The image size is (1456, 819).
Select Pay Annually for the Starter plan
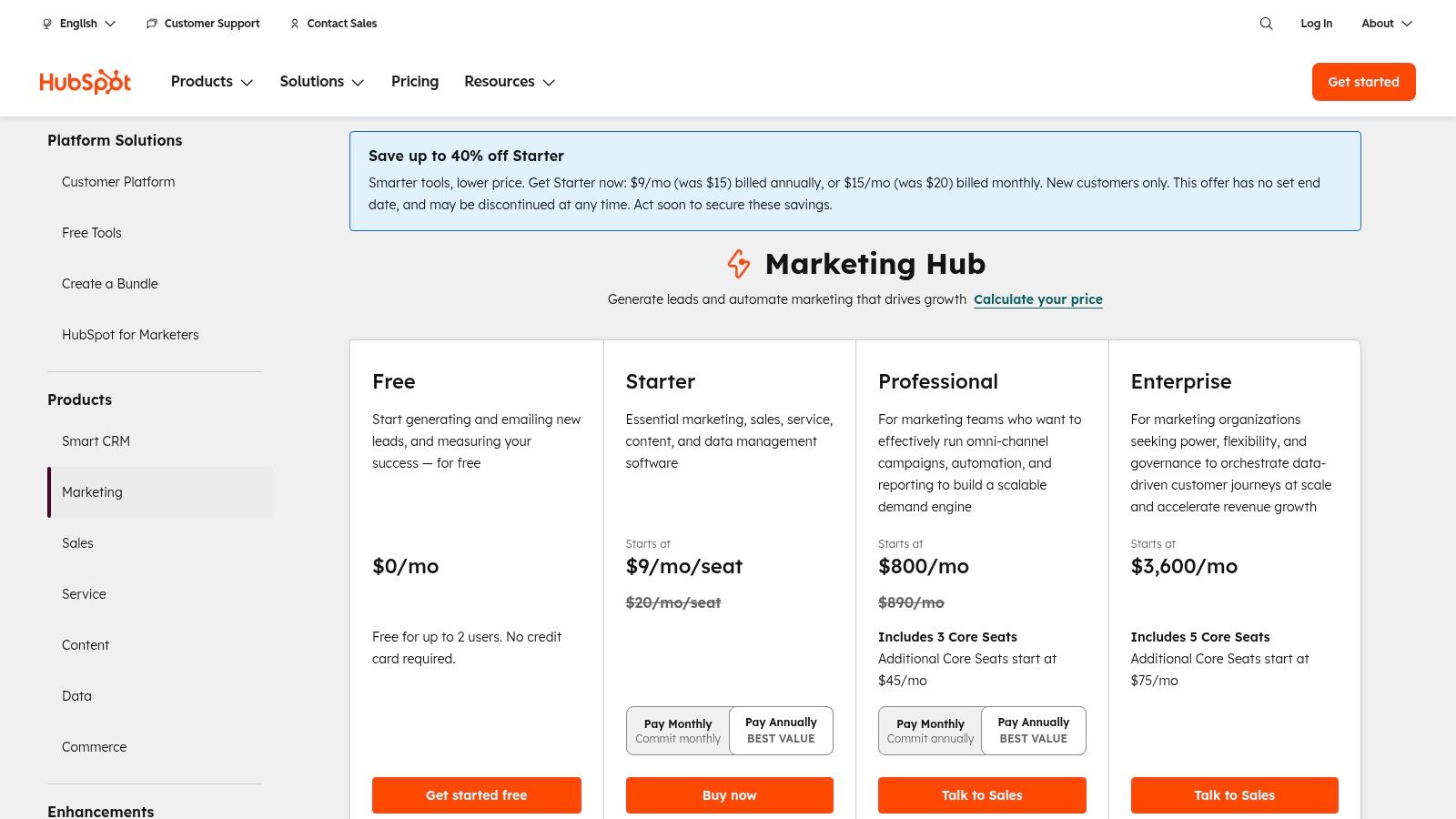pos(781,730)
